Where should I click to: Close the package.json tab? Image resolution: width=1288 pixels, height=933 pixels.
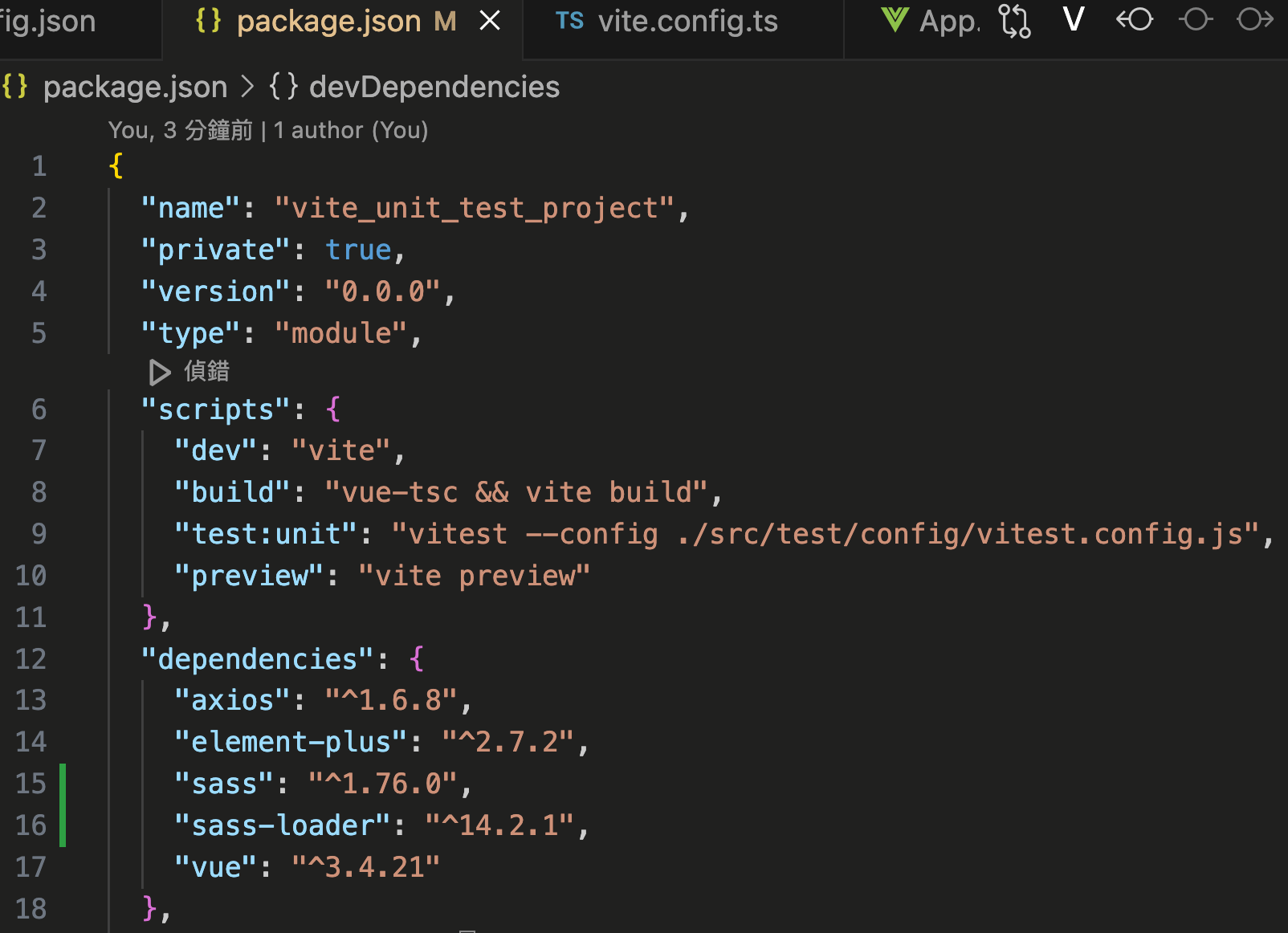490,21
